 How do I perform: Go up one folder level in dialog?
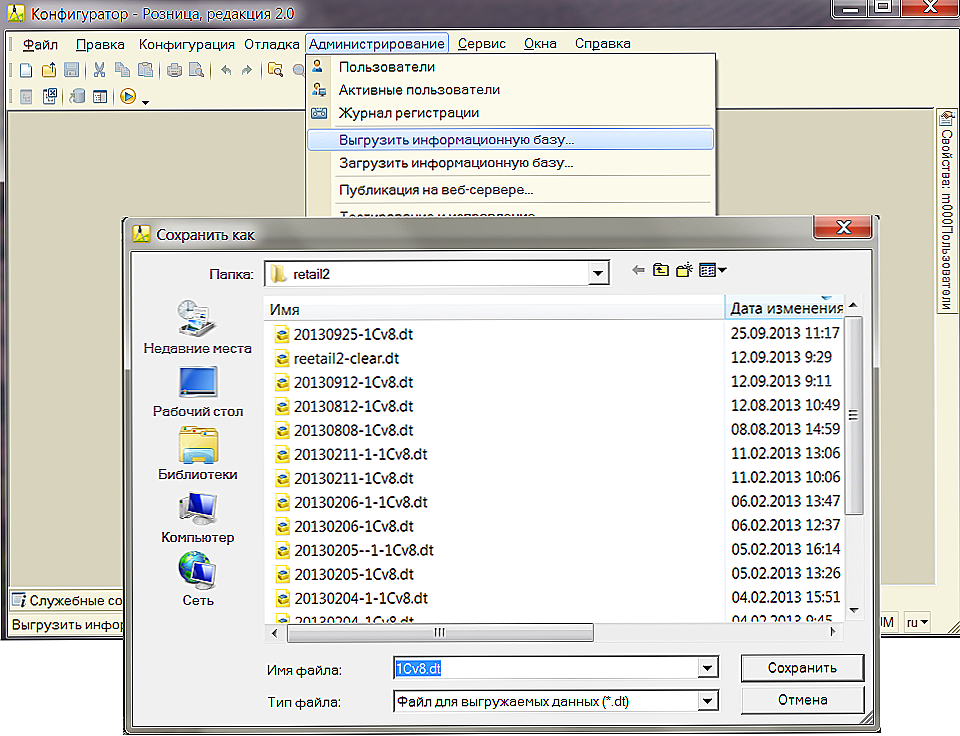click(660, 271)
